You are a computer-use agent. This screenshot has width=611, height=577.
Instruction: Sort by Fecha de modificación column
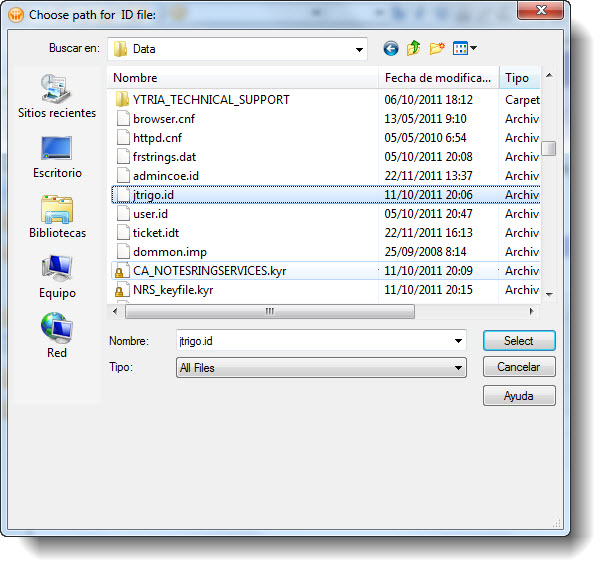pos(438,78)
